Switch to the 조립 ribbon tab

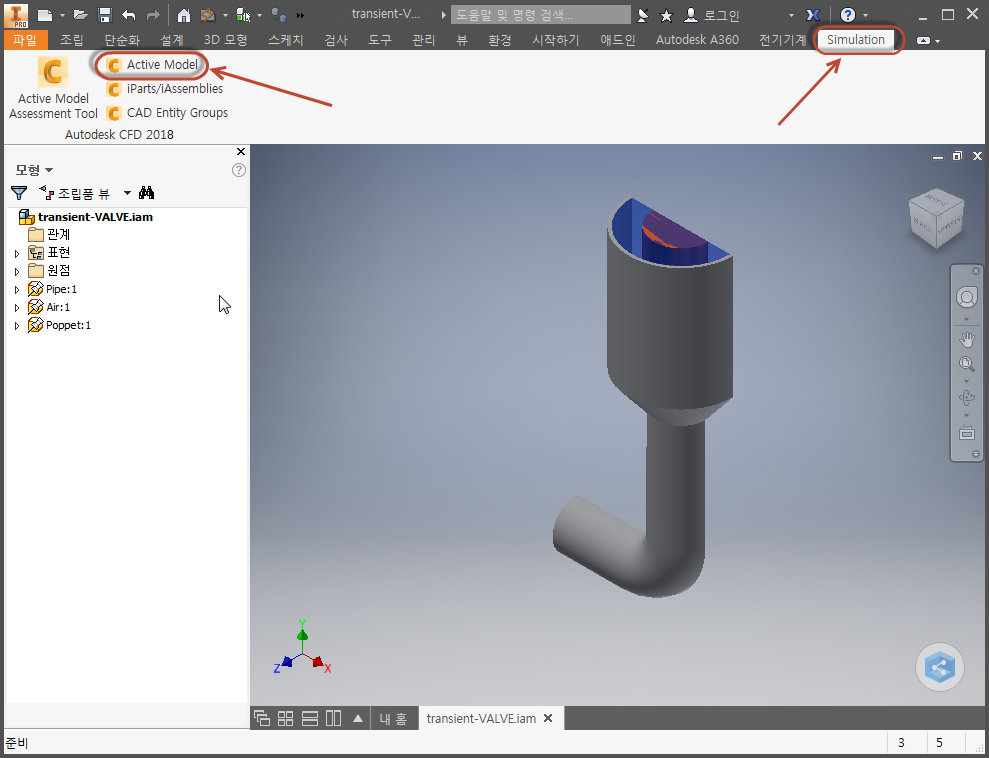[72, 40]
